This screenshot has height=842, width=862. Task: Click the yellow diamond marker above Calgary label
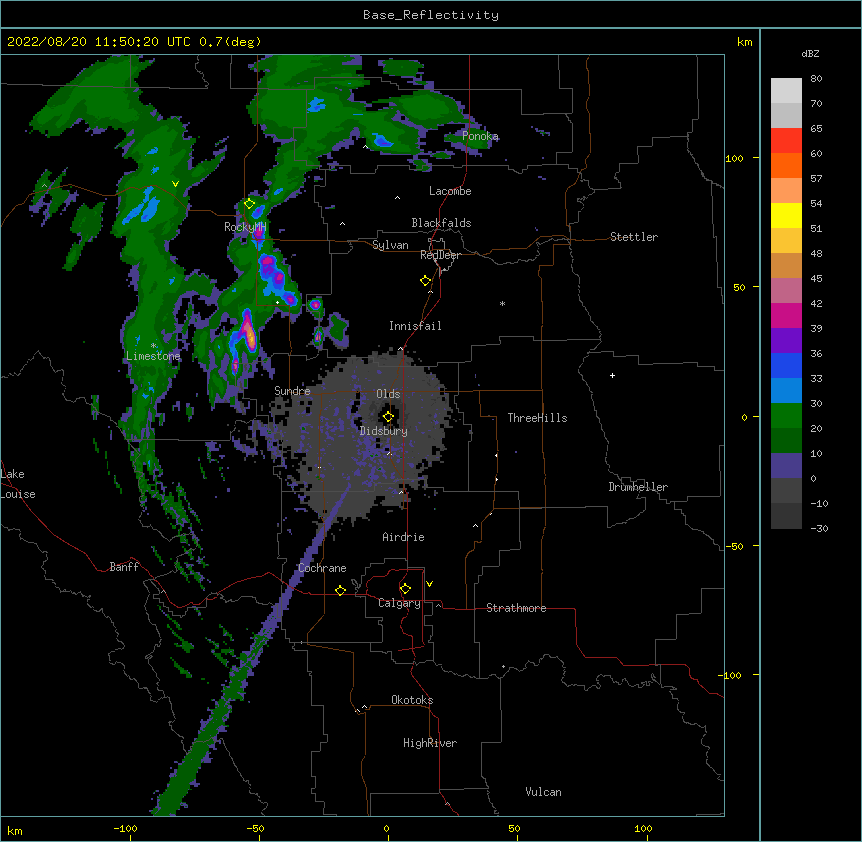405,589
